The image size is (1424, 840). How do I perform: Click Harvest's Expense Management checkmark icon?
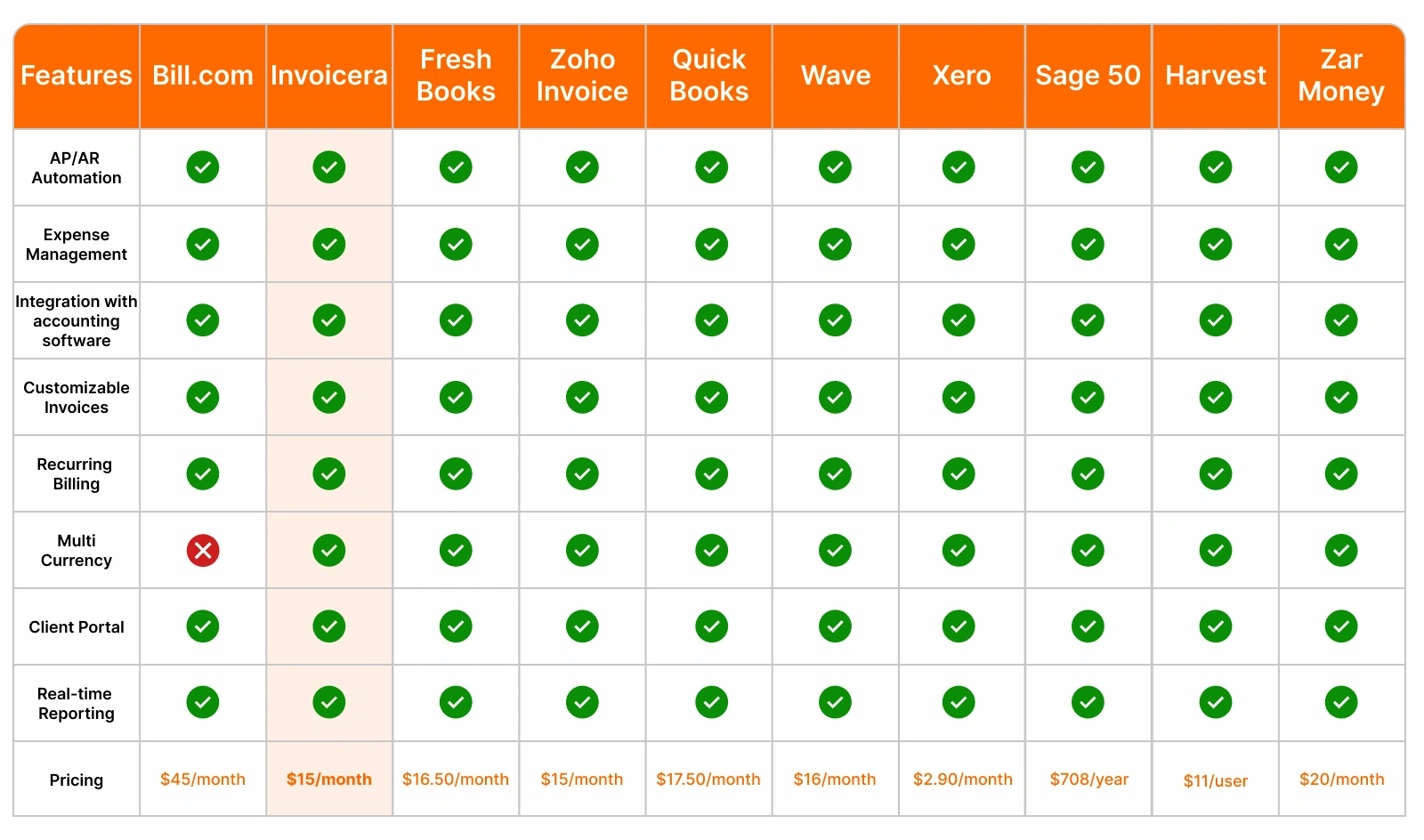click(x=1216, y=244)
